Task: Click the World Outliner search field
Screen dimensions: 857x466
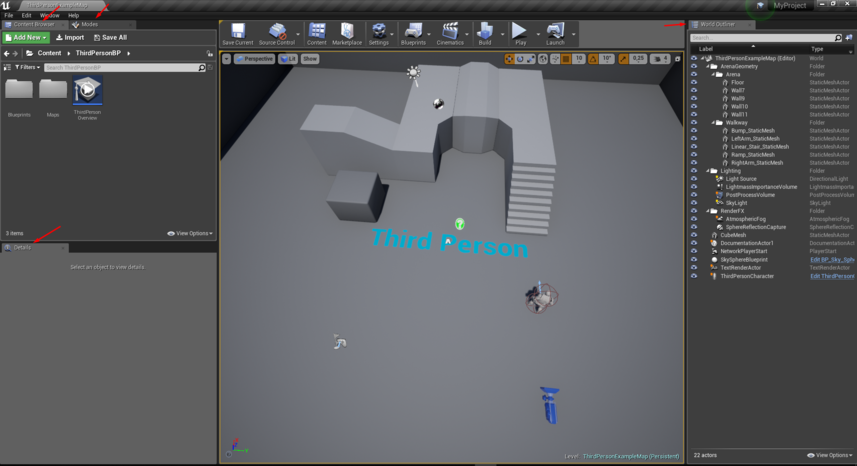Action: (x=765, y=38)
